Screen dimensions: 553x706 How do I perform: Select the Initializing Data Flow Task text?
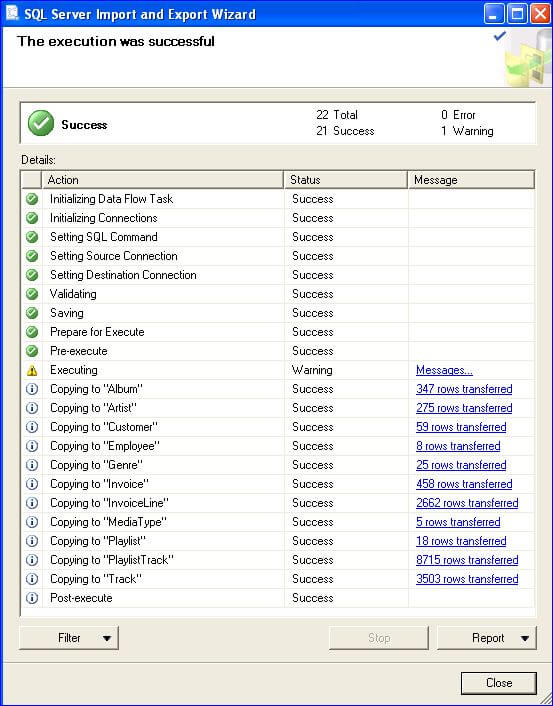[111, 199]
